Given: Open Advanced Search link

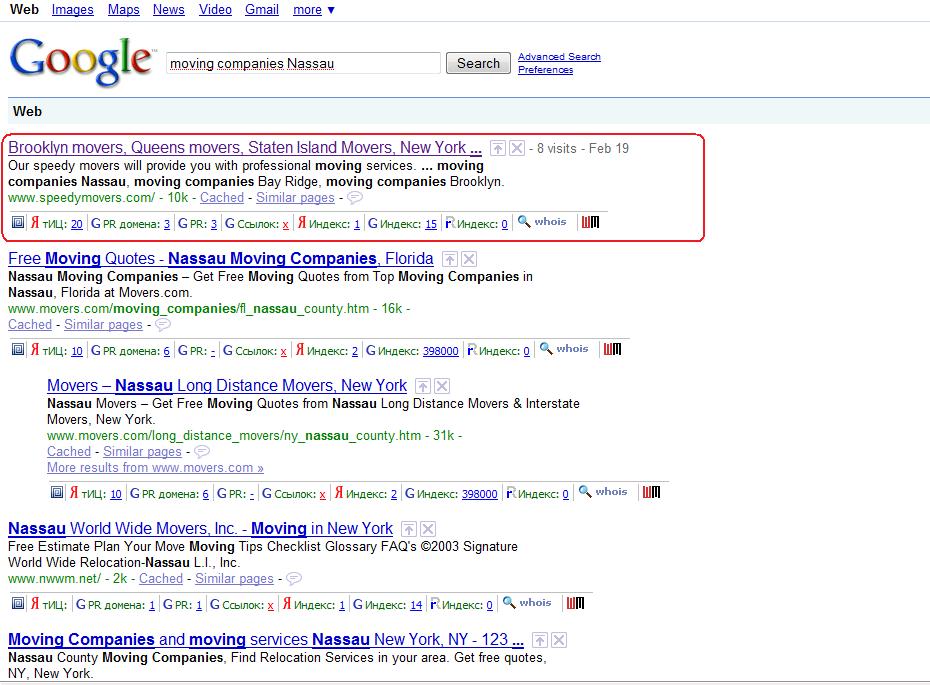Looking at the screenshot, I should pyautogui.click(x=559, y=57).
